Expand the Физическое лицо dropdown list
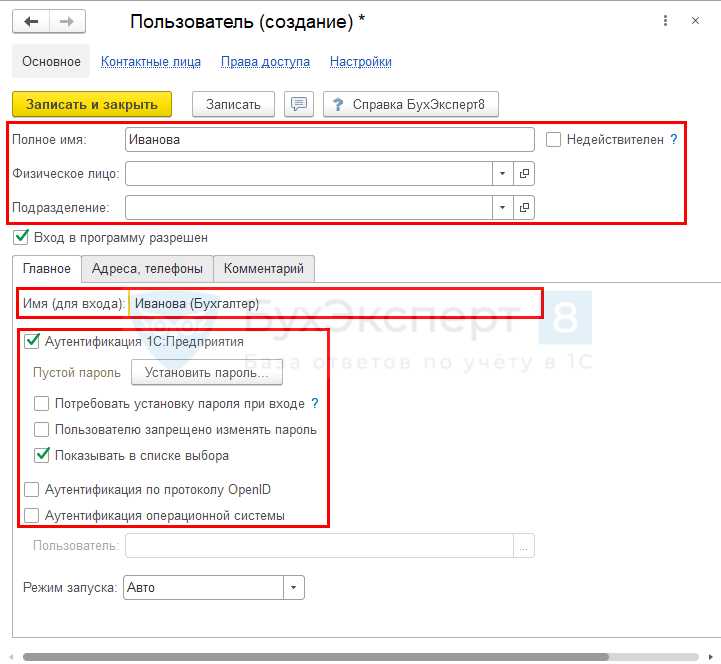Viewport: 721px width, 664px height. [503, 173]
